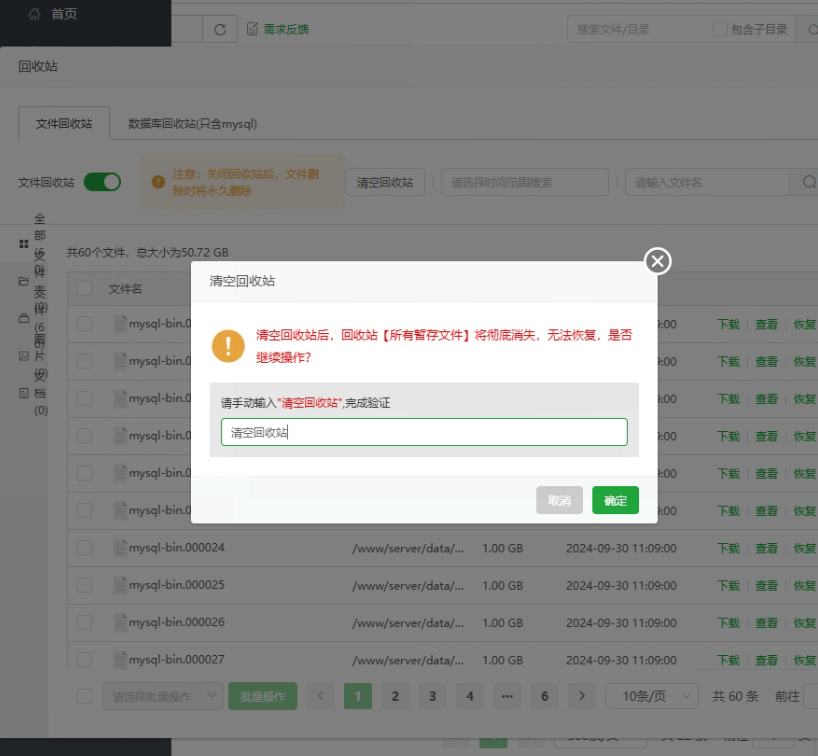Select the 文件回收站 tab
This screenshot has height=756, width=818.
click(x=64, y=124)
